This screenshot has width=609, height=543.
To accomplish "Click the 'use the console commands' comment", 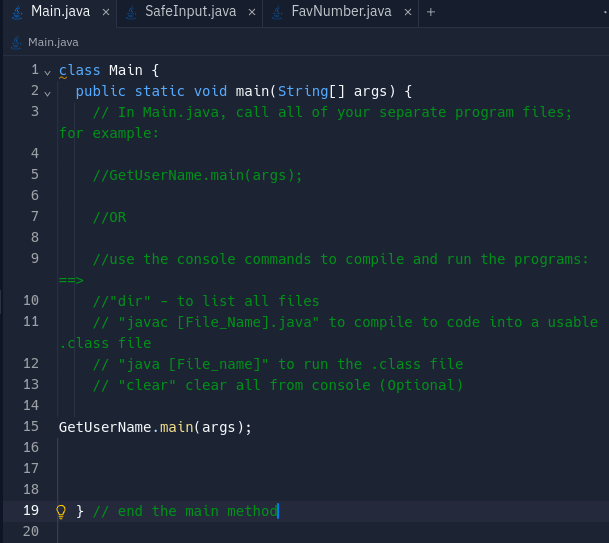I will (324, 270).
